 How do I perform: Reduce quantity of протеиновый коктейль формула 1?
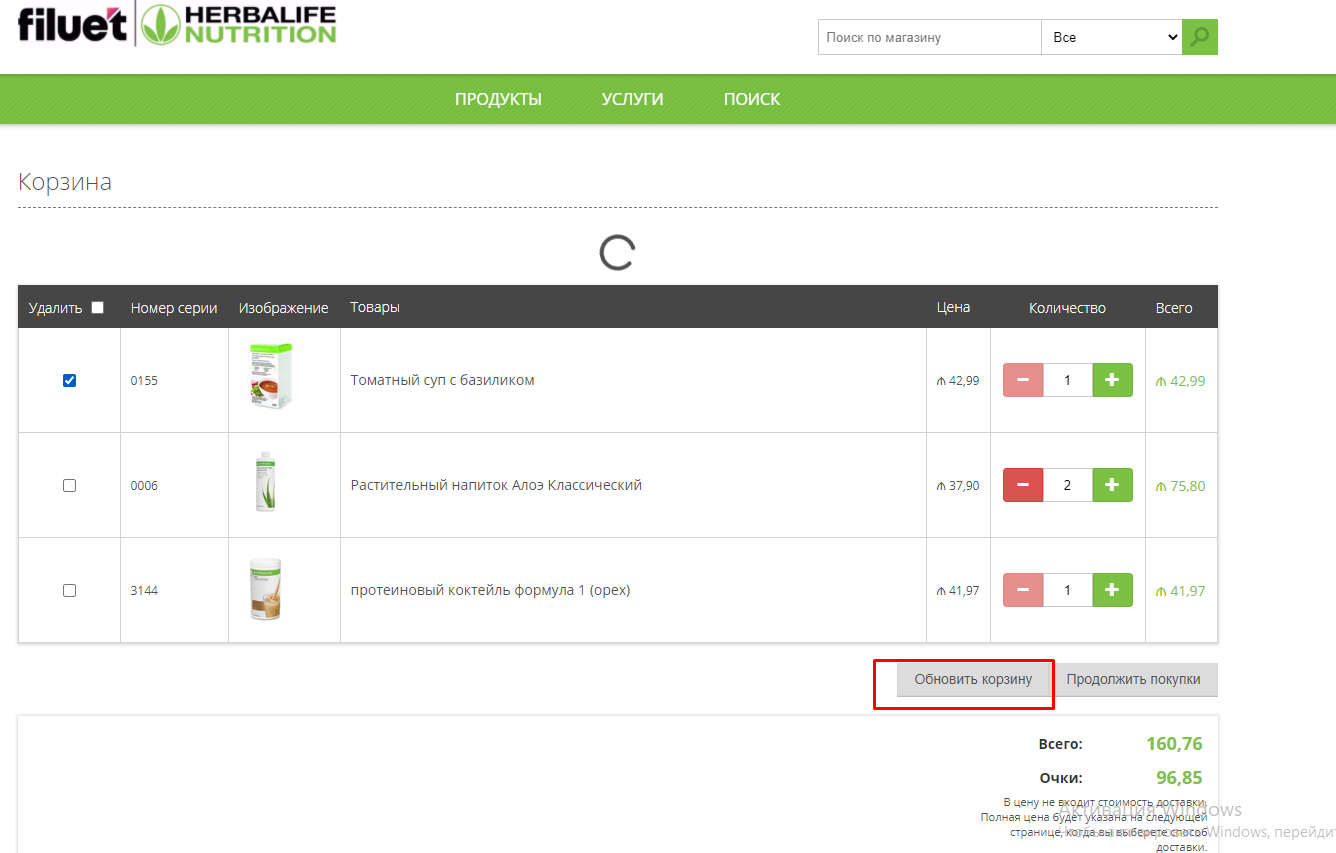1023,590
